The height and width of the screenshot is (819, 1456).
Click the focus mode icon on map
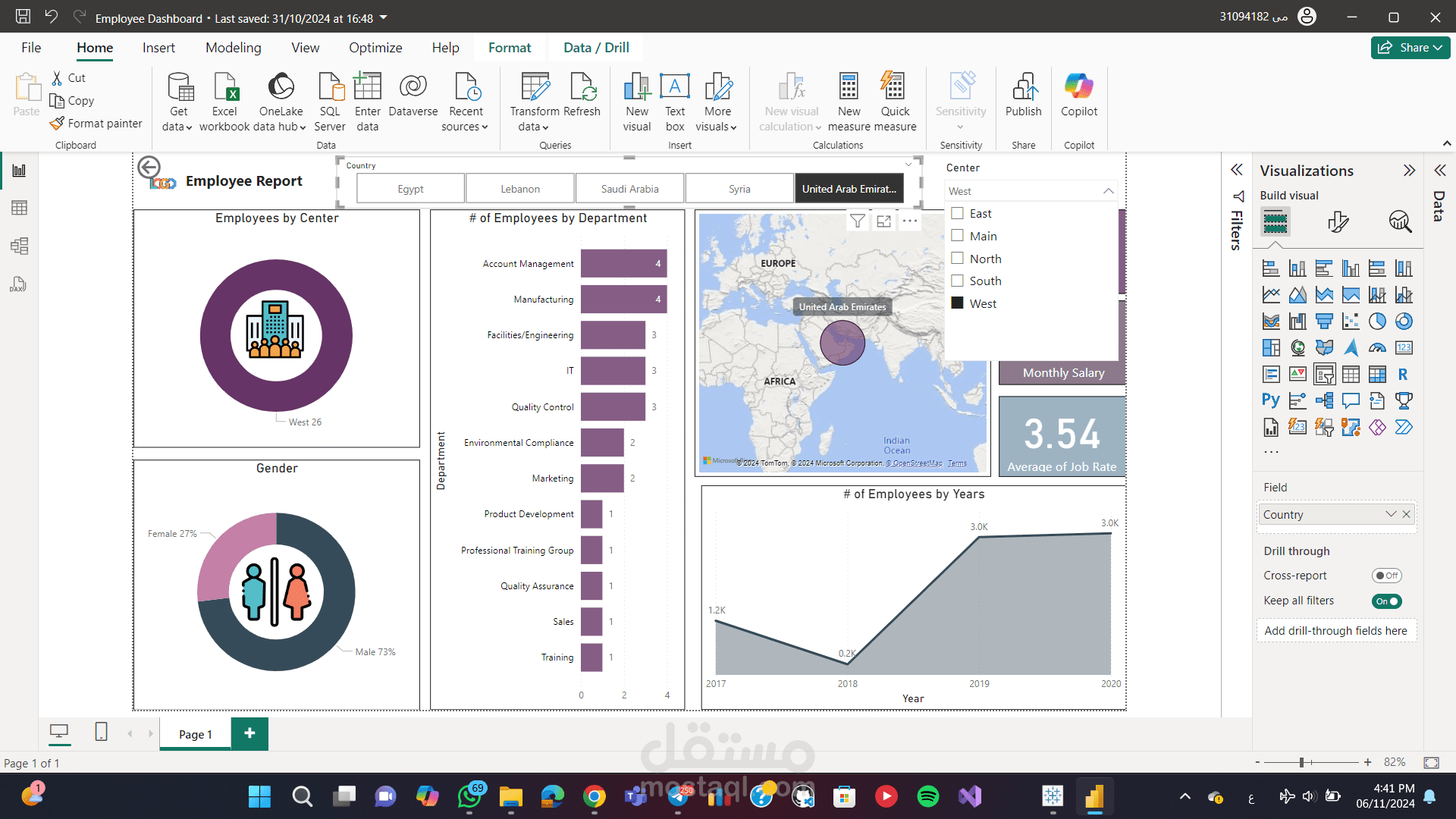883,221
